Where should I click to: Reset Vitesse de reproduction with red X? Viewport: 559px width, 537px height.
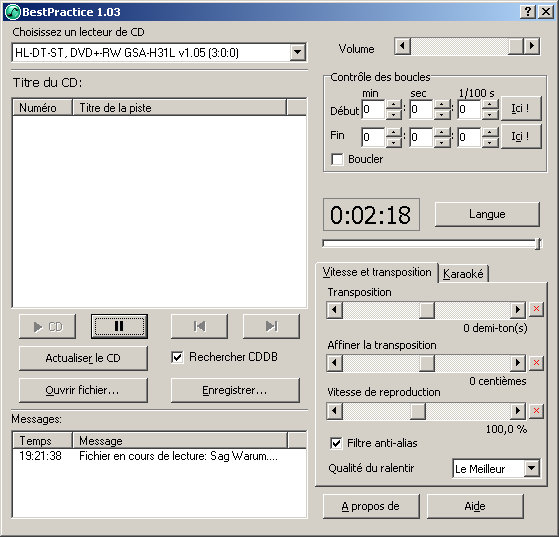point(536,411)
